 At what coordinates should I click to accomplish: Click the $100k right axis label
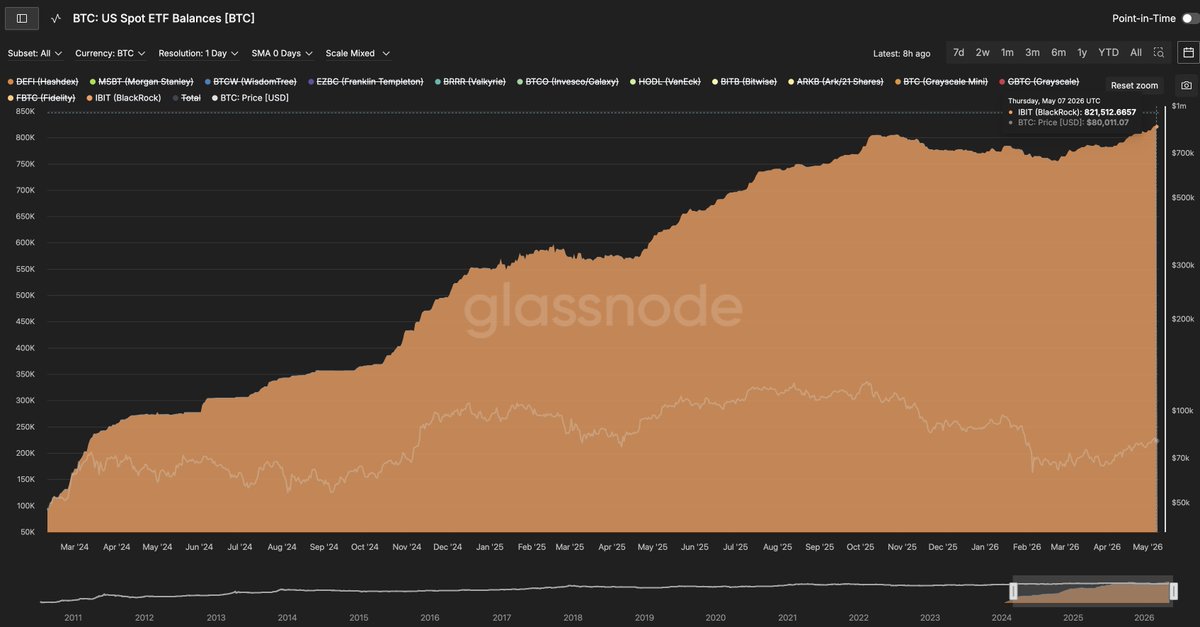pos(1181,410)
